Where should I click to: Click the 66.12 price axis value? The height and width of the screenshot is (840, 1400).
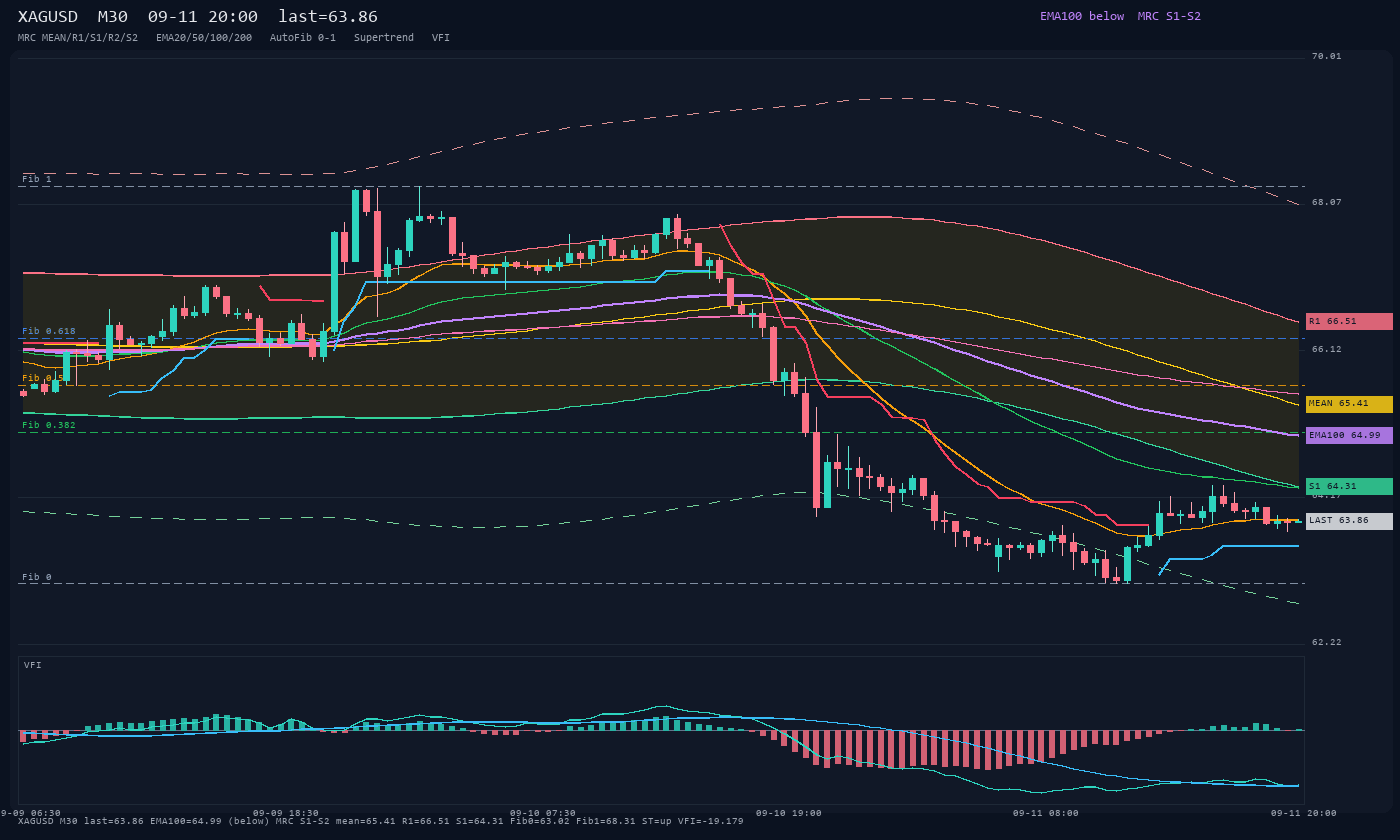click(1327, 349)
